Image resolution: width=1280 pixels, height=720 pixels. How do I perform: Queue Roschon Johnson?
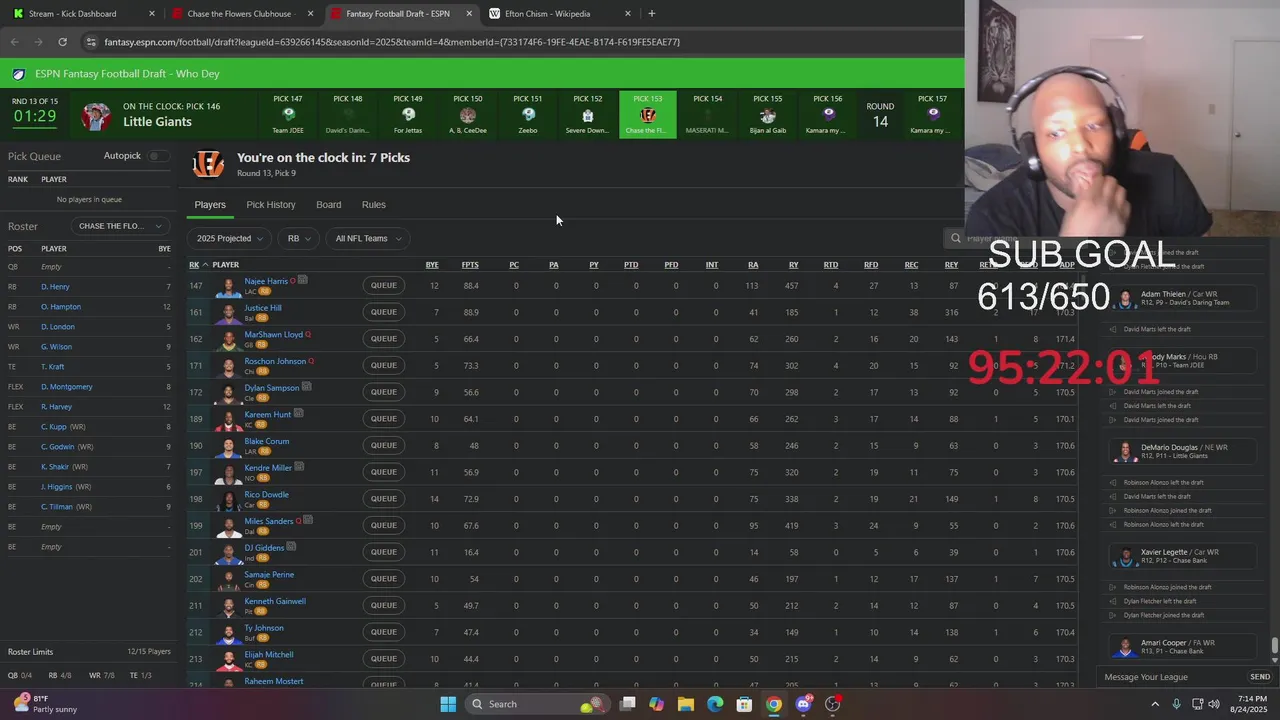[384, 365]
